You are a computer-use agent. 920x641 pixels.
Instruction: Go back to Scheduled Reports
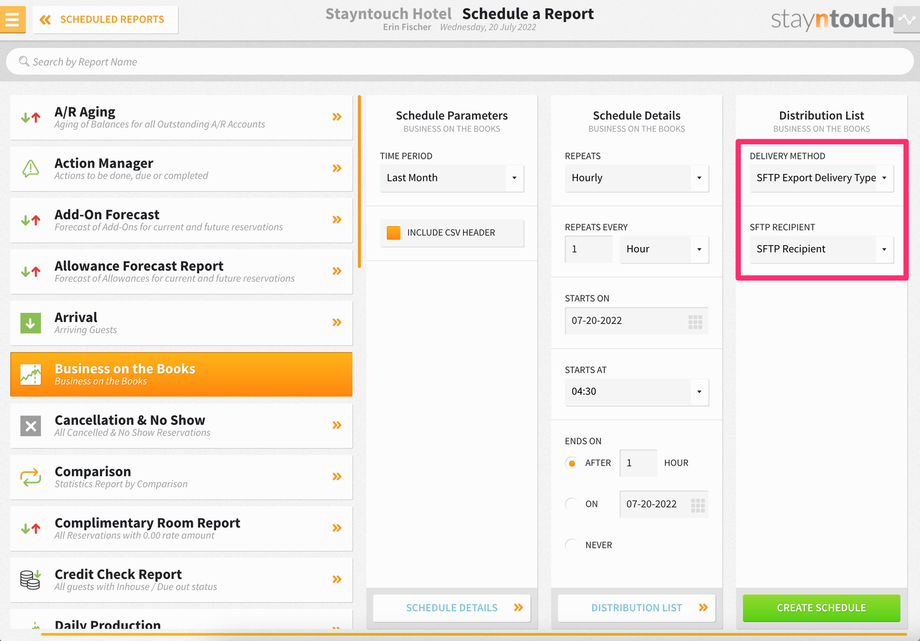click(x=106, y=19)
